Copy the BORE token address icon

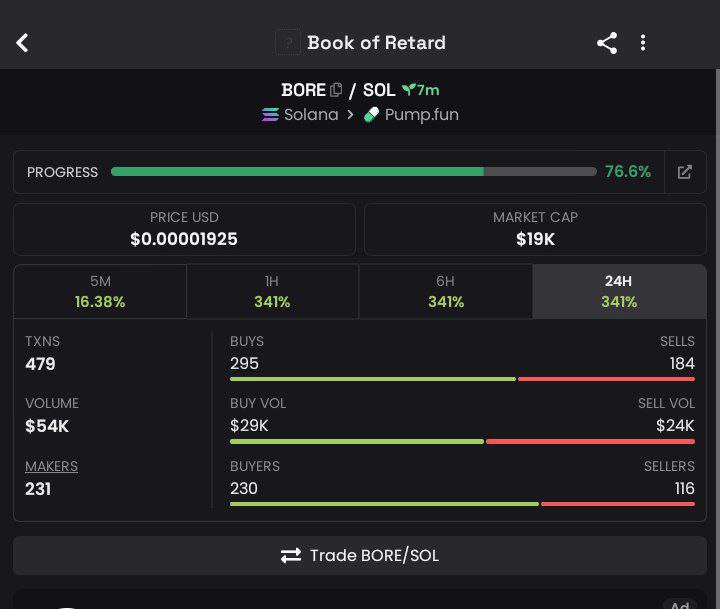click(336, 90)
